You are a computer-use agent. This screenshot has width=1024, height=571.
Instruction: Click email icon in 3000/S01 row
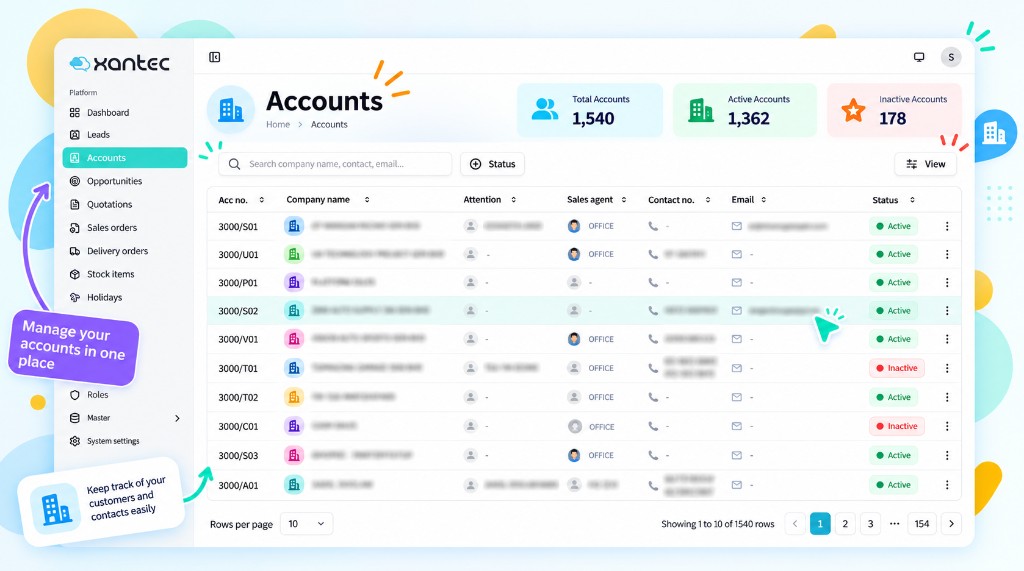click(x=737, y=226)
